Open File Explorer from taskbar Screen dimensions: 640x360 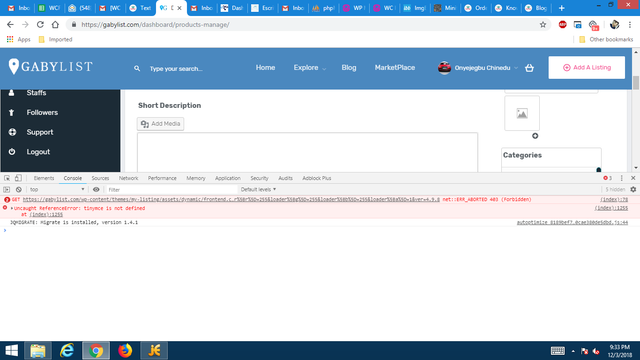click(x=38, y=351)
